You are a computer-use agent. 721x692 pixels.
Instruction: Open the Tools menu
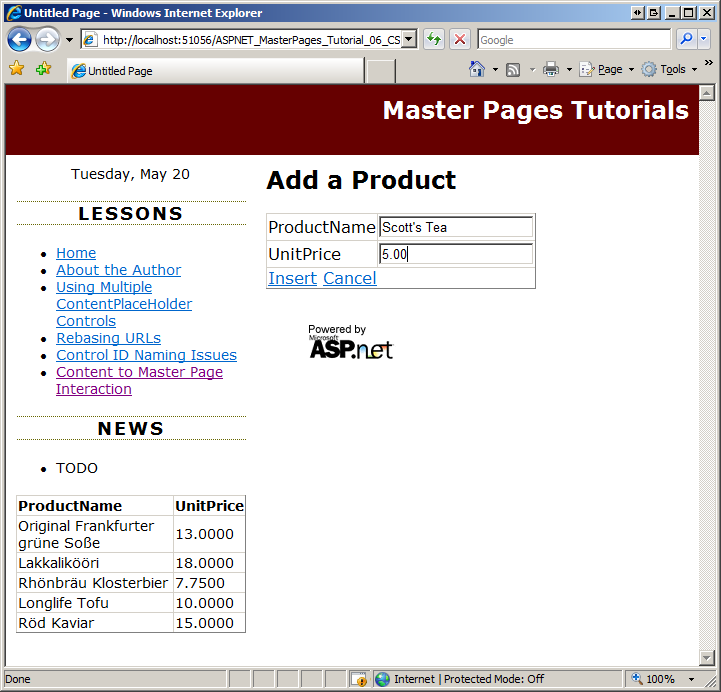click(x=669, y=69)
